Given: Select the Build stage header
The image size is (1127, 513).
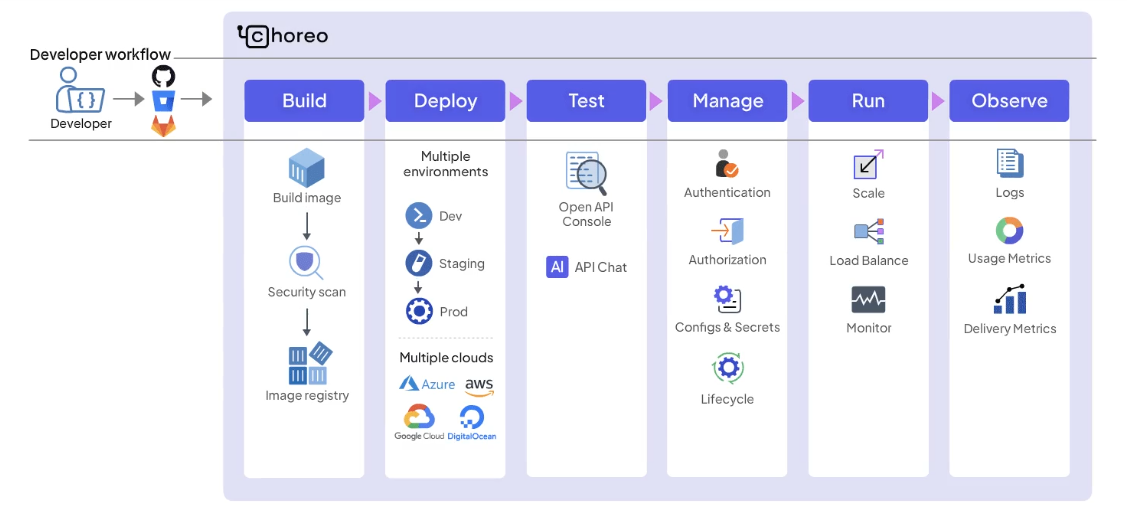Looking at the screenshot, I should 304,101.
